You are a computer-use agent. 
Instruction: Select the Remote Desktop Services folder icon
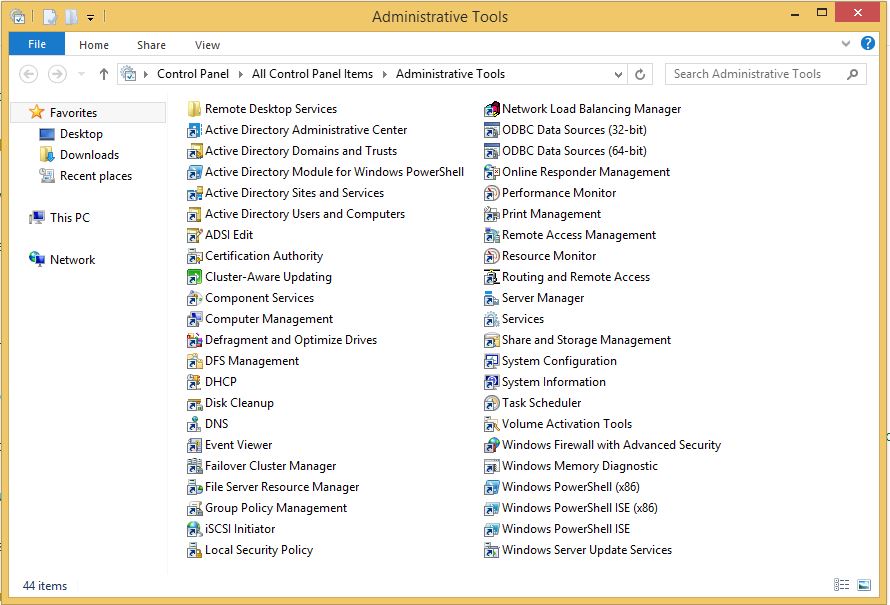194,109
